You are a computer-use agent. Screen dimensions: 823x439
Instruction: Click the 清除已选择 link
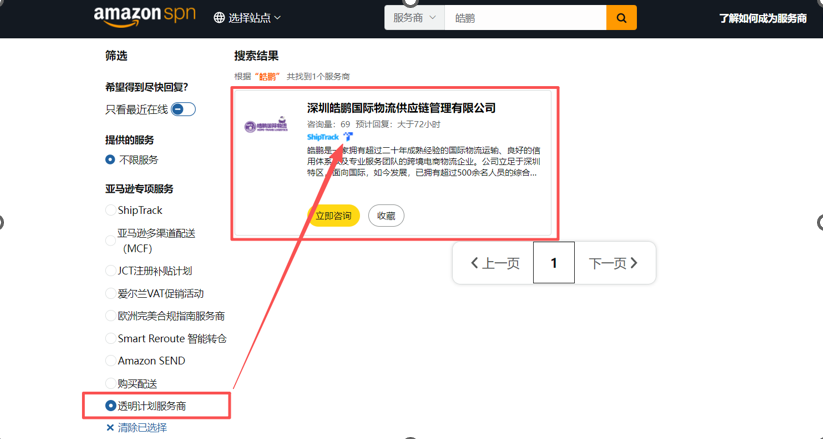(x=142, y=427)
